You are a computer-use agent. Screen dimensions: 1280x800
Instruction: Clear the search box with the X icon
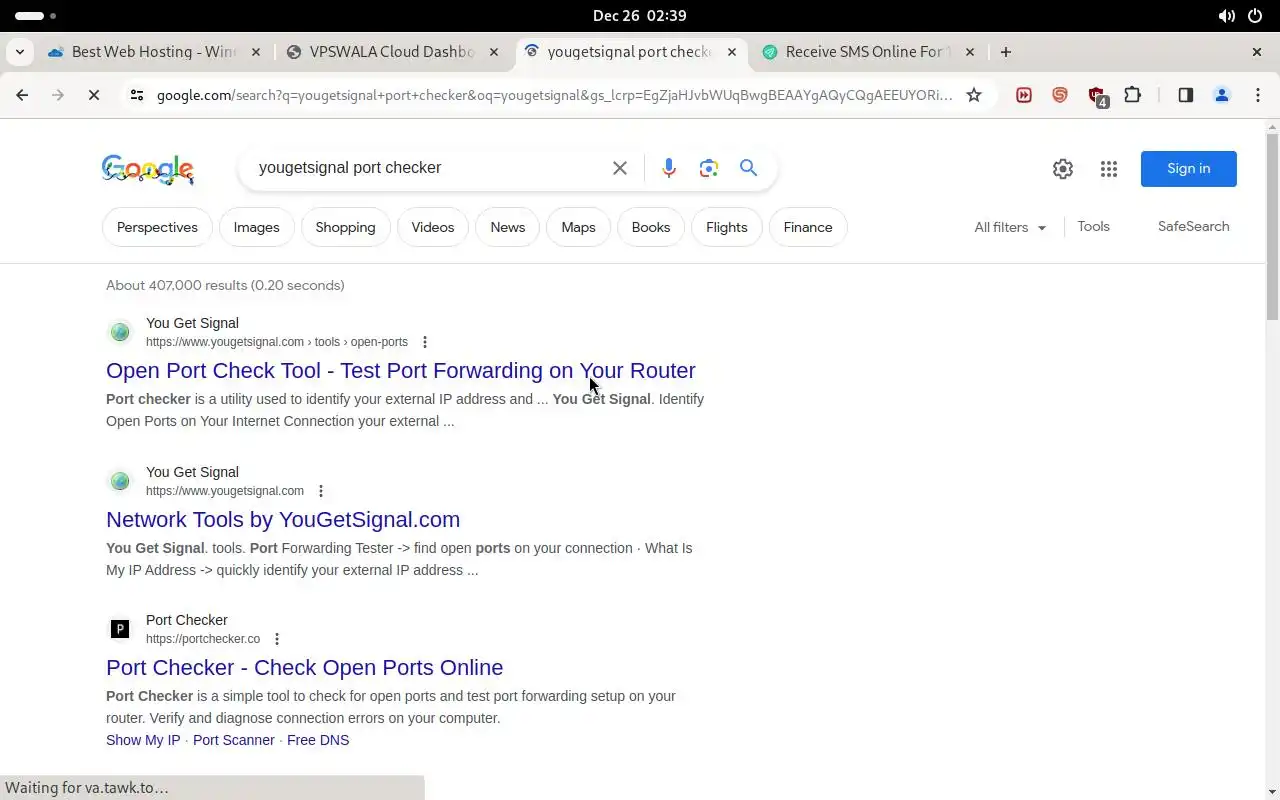coord(620,168)
